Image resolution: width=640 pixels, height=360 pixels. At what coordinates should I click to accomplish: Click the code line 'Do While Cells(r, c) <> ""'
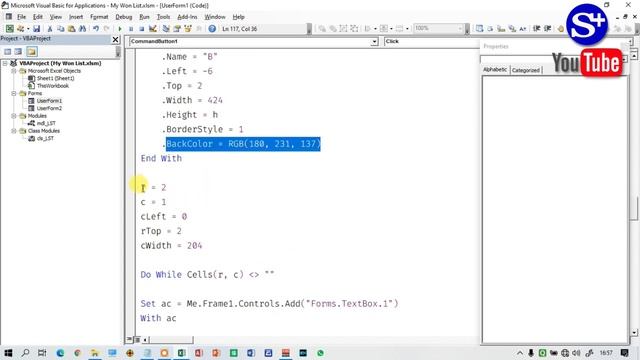click(x=207, y=275)
